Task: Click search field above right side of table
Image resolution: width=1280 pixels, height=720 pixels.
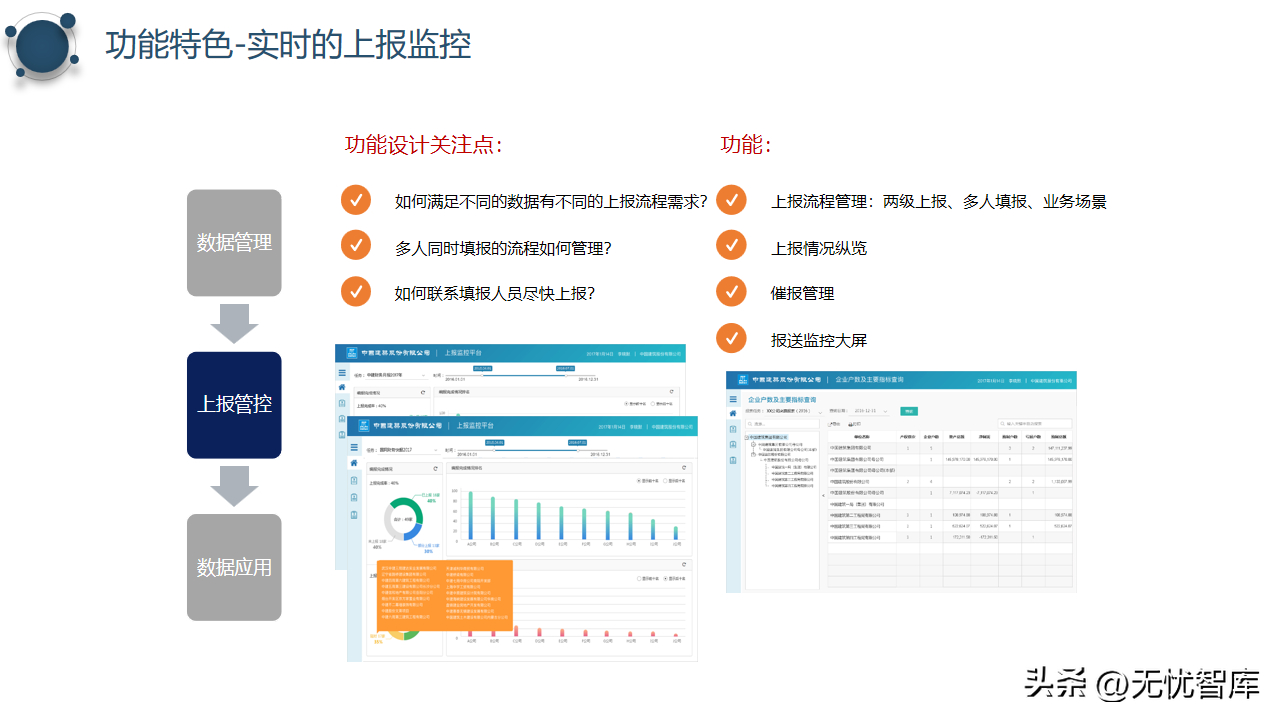Action: coord(1035,424)
